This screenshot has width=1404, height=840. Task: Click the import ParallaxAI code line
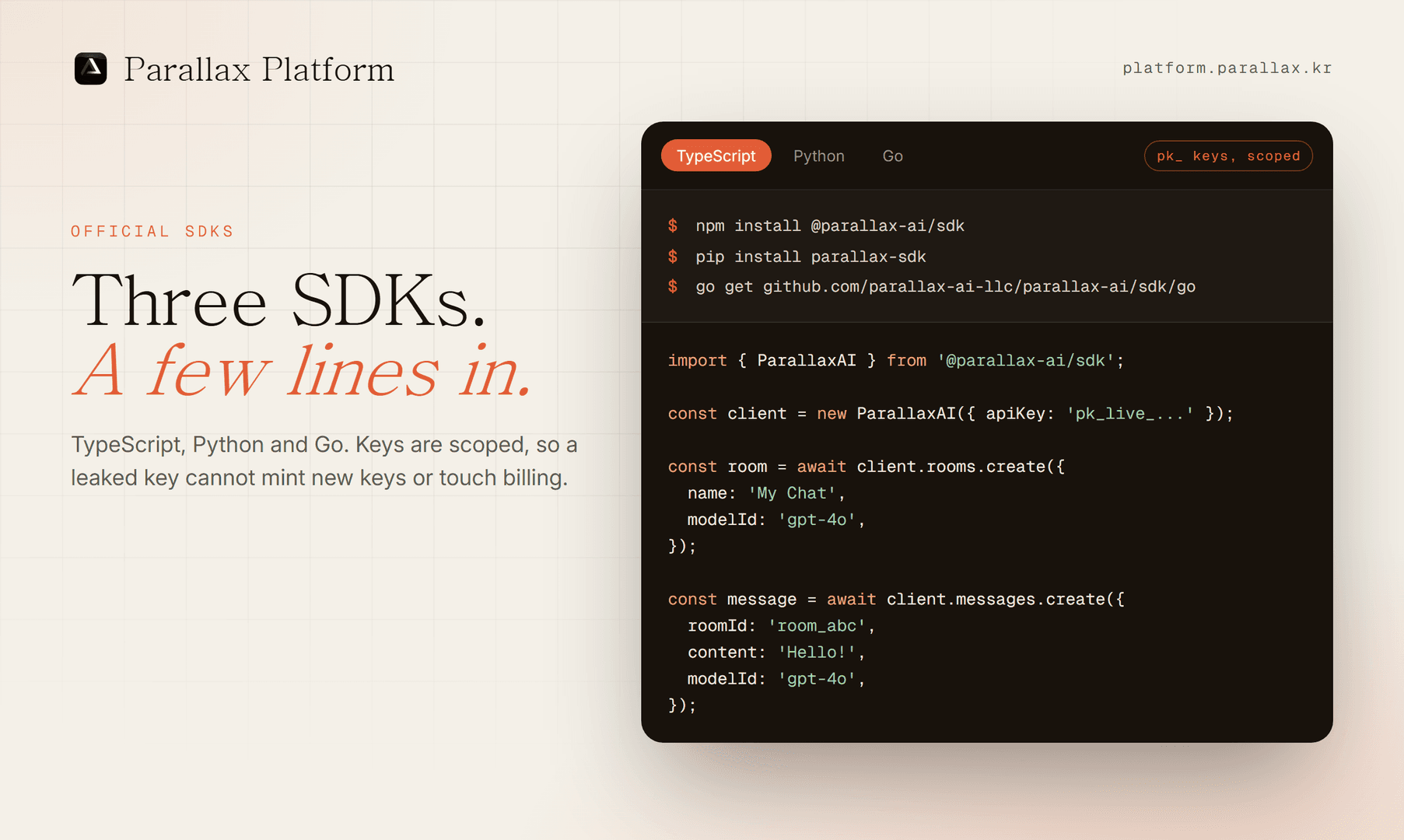click(x=896, y=361)
